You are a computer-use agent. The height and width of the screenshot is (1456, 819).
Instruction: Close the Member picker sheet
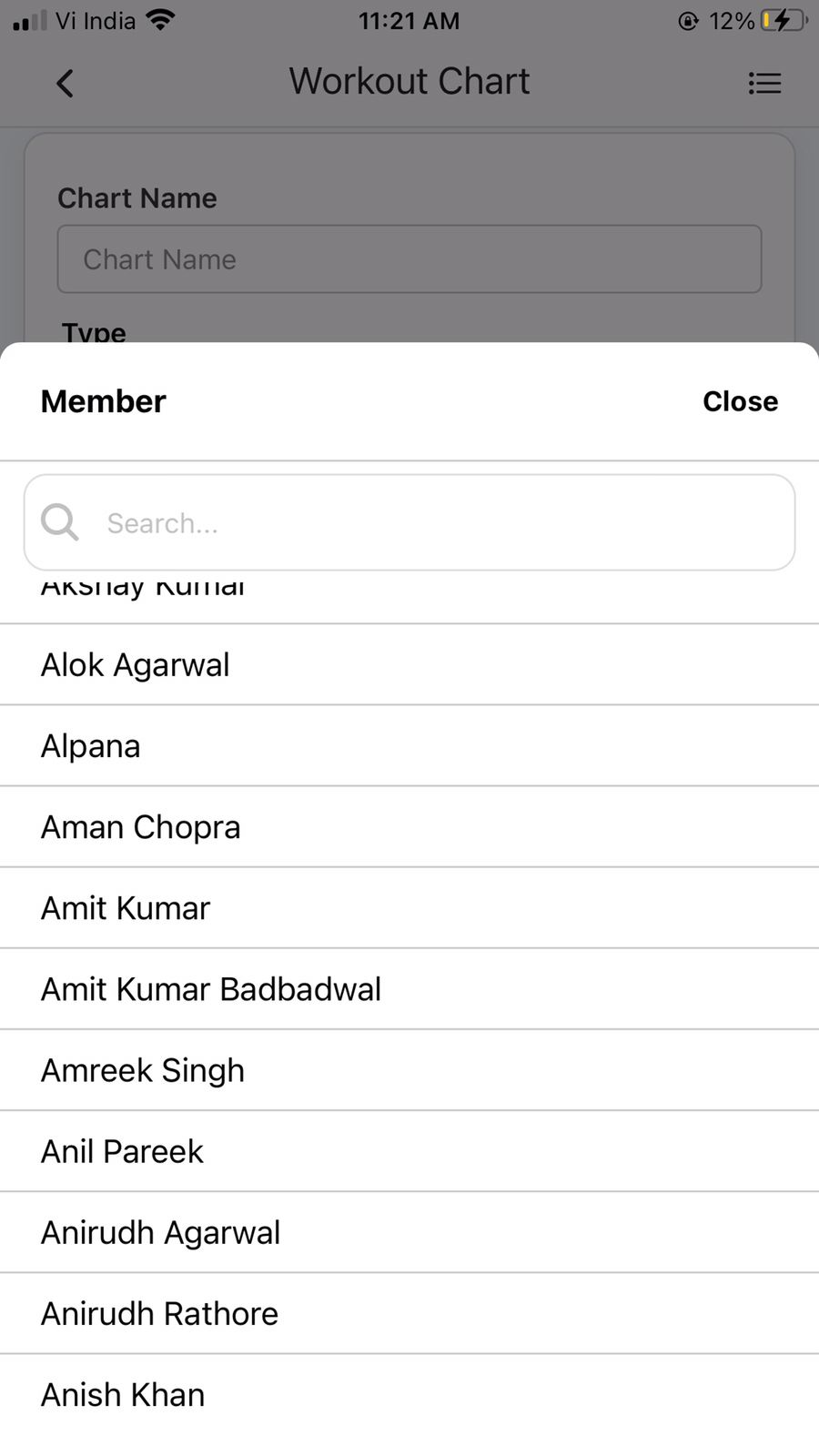point(740,401)
